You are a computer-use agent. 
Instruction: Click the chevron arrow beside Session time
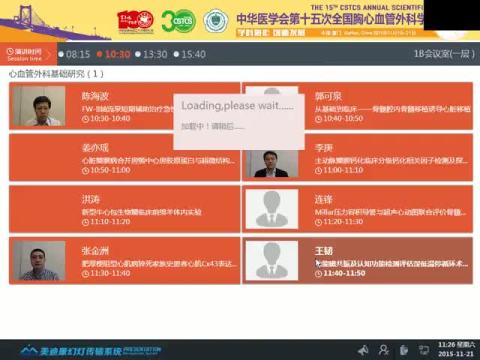[x=48, y=55]
